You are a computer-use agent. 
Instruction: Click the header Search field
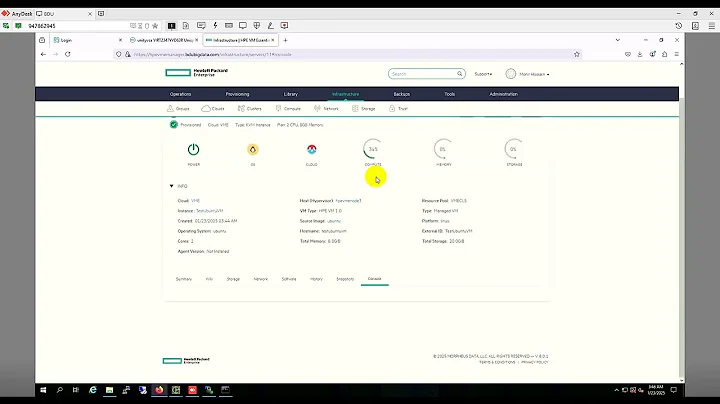pyautogui.click(x=427, y=74)
